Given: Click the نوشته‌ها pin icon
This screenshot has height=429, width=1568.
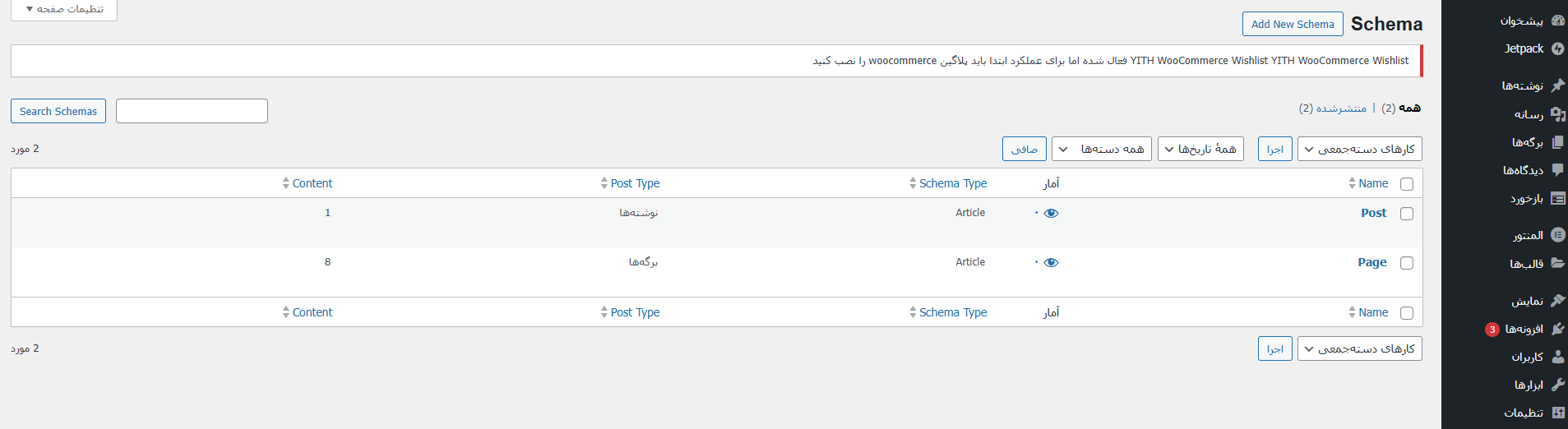Looking at the screenshot, I should 1557,85.
